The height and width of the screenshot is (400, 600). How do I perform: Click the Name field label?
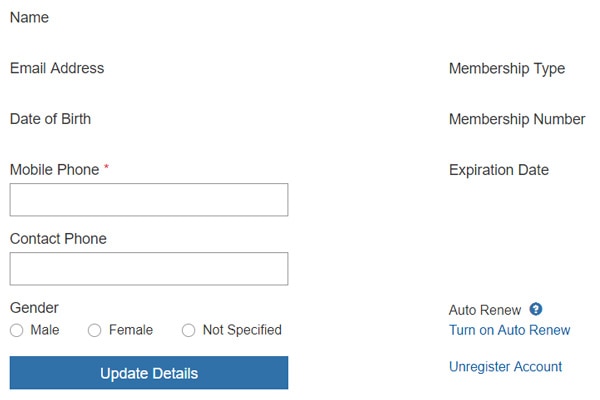pos(29,18)
